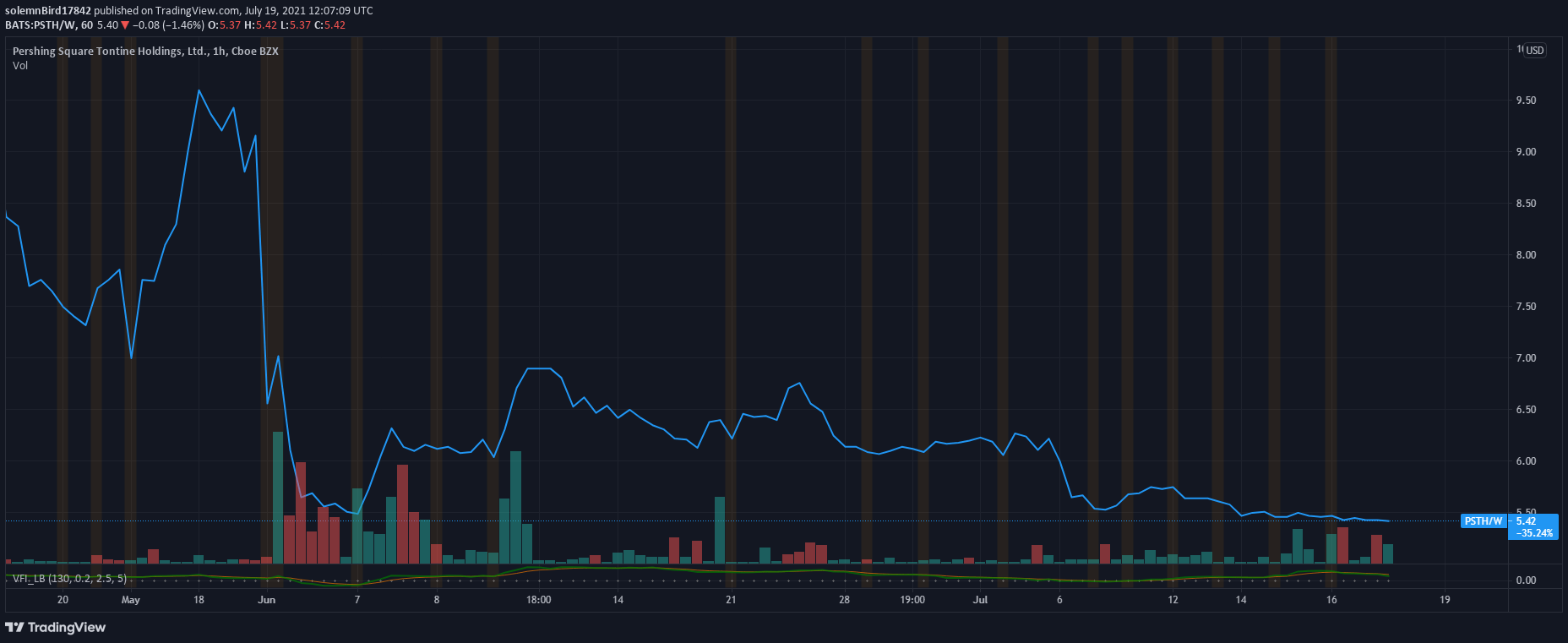1568x643 pixels.
Task: Click the 6.50 price axis label
Action: pyautogui.click(x=1526, y=410)
